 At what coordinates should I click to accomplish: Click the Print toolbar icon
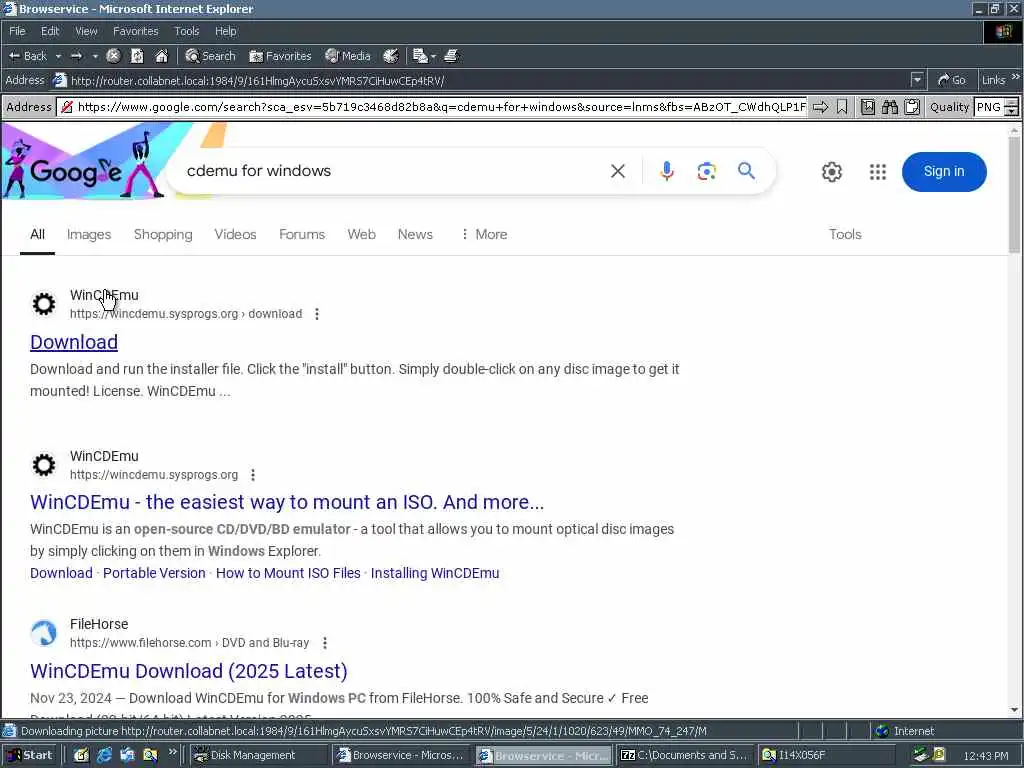click(x=451, y=56)
